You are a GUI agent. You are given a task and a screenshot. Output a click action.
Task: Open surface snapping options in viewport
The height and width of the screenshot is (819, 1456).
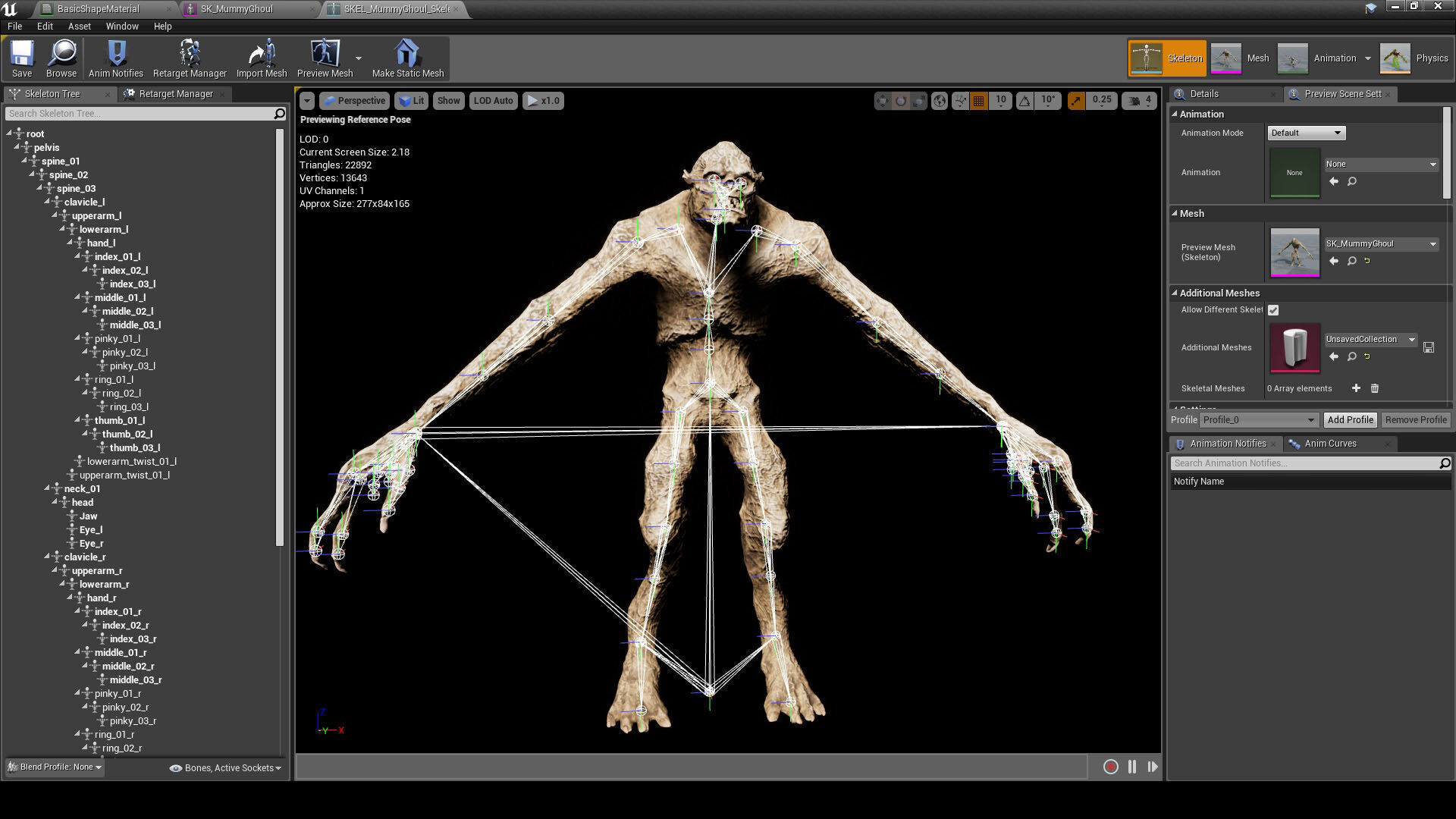tap(961, 101)
